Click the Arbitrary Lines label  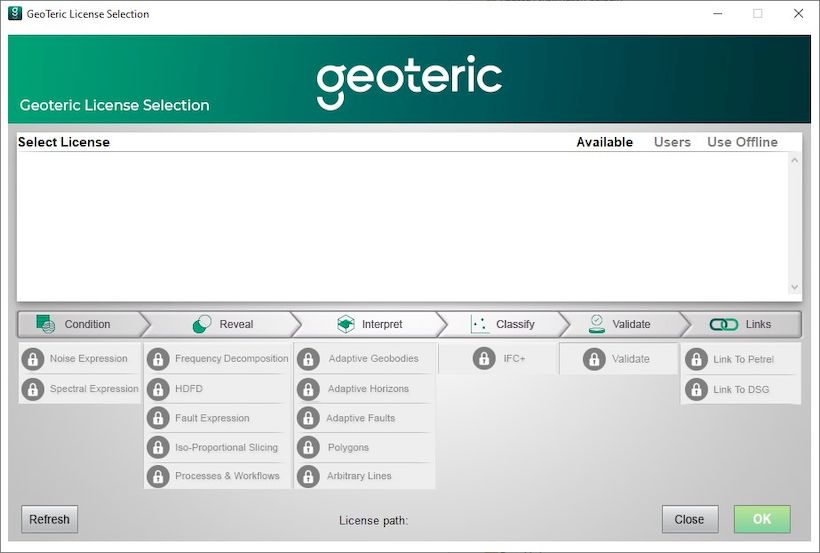[x=359, y=476]
